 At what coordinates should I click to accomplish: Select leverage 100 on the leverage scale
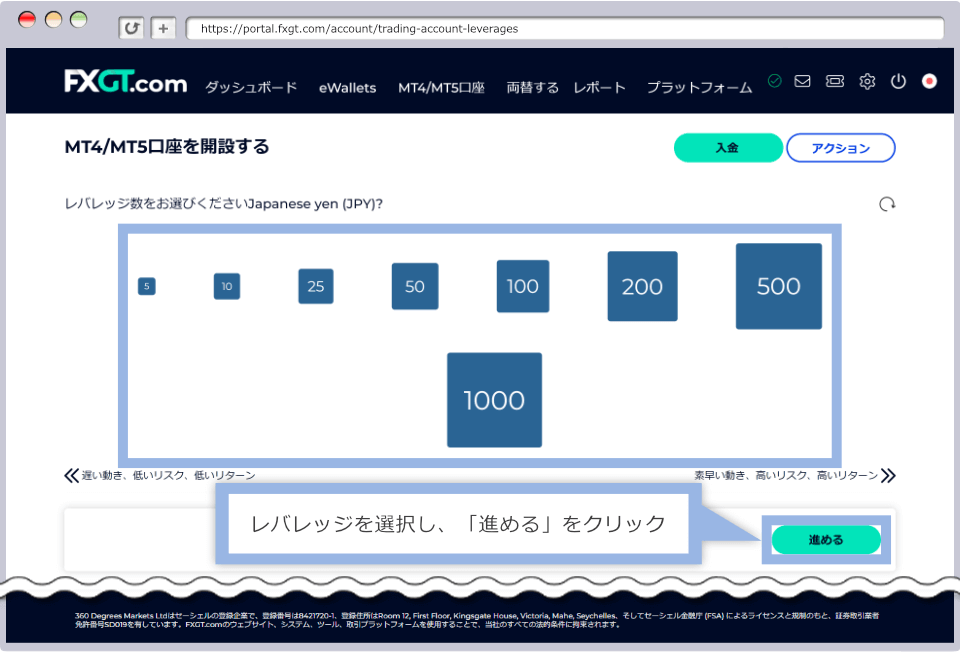pos(522,286)
